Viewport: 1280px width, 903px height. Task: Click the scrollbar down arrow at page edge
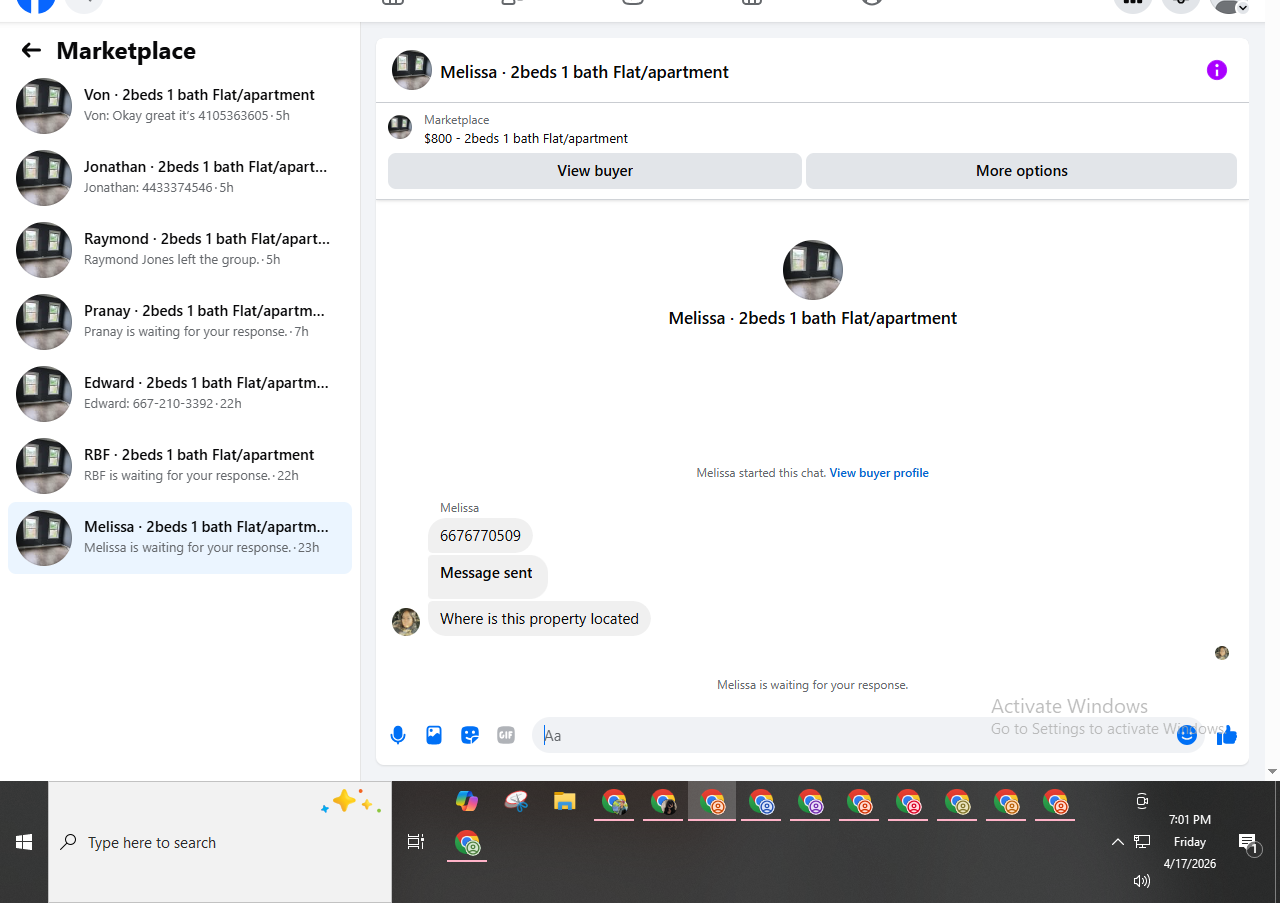(x=1272, y=771)
